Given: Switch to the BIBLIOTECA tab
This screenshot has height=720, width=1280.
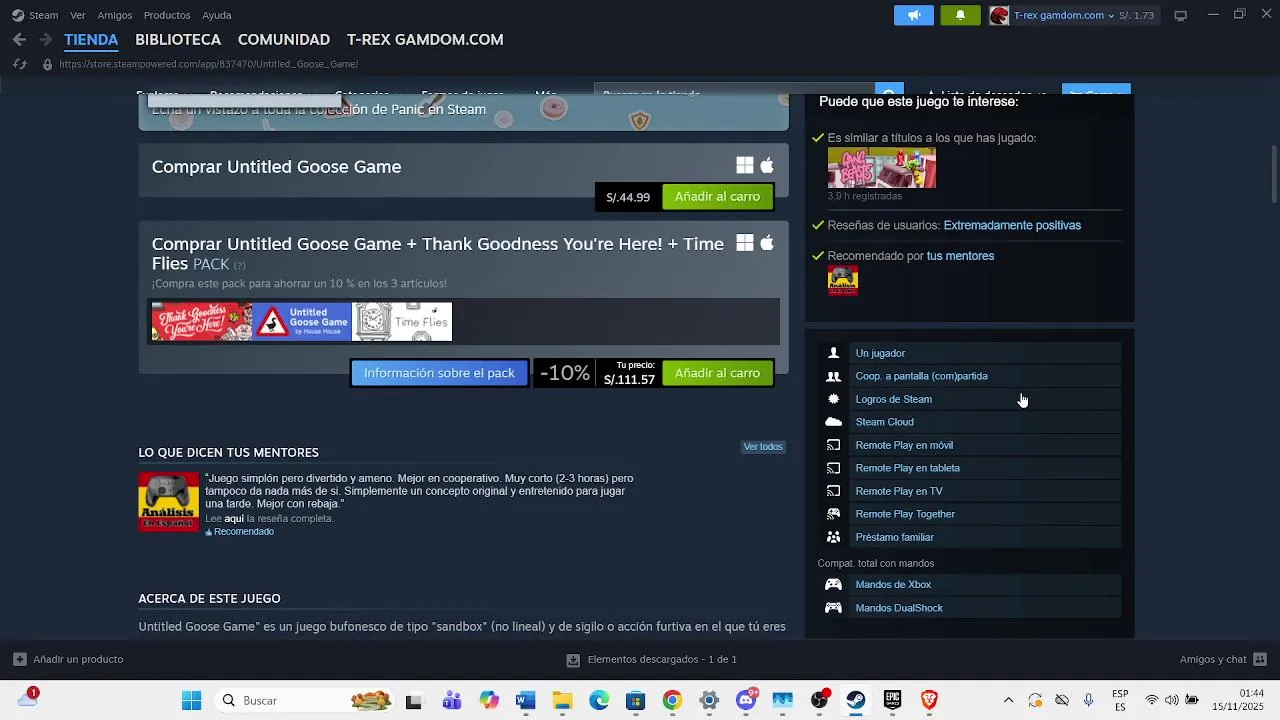Looking at the screenshot, I should pos(178,40).
